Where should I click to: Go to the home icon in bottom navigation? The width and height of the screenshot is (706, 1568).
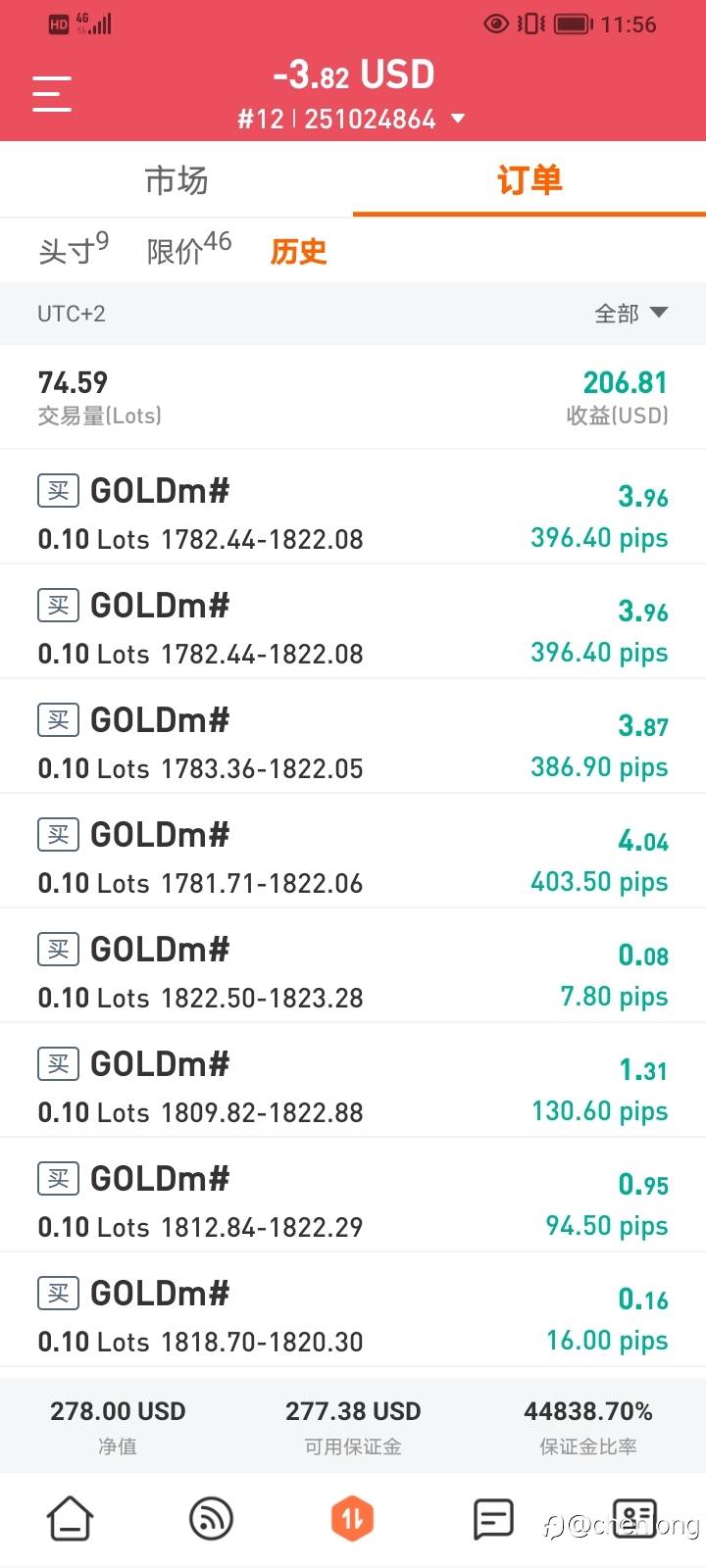(71, 1519)
